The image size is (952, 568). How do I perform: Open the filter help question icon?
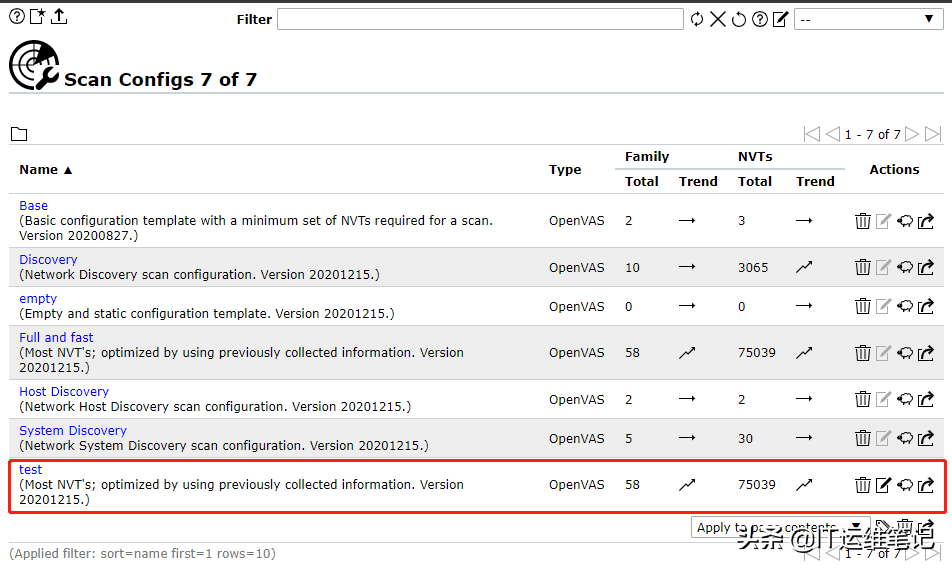tap(760, 19)
